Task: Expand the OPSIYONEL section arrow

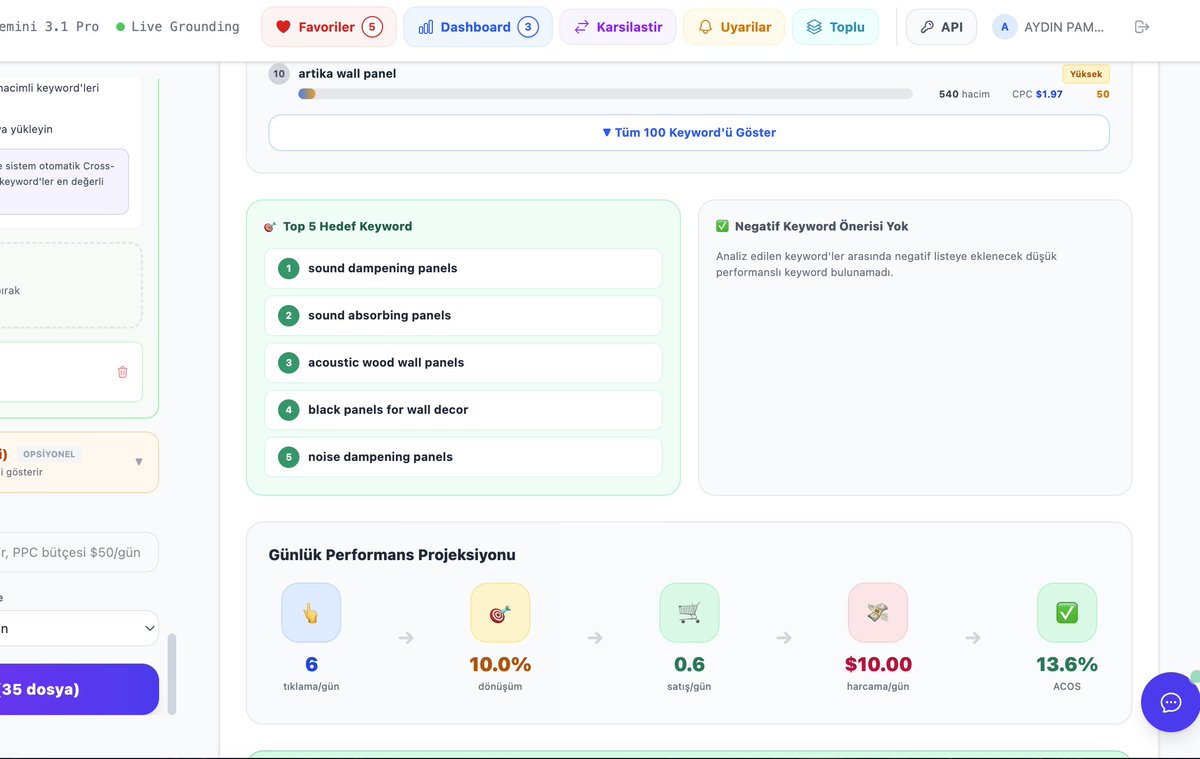Action: (139, 461)
